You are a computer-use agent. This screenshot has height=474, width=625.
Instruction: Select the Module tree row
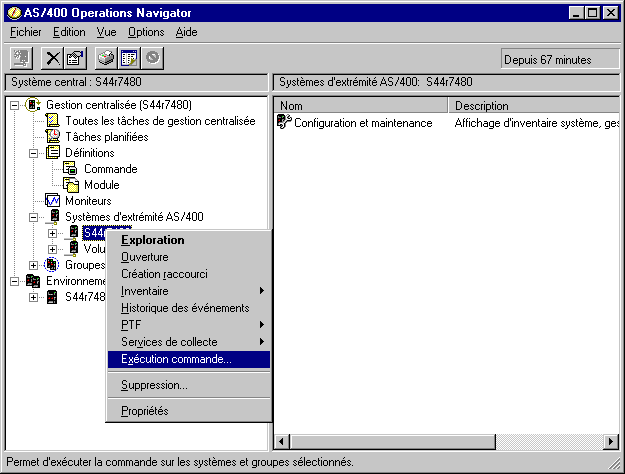coord(102,185)
